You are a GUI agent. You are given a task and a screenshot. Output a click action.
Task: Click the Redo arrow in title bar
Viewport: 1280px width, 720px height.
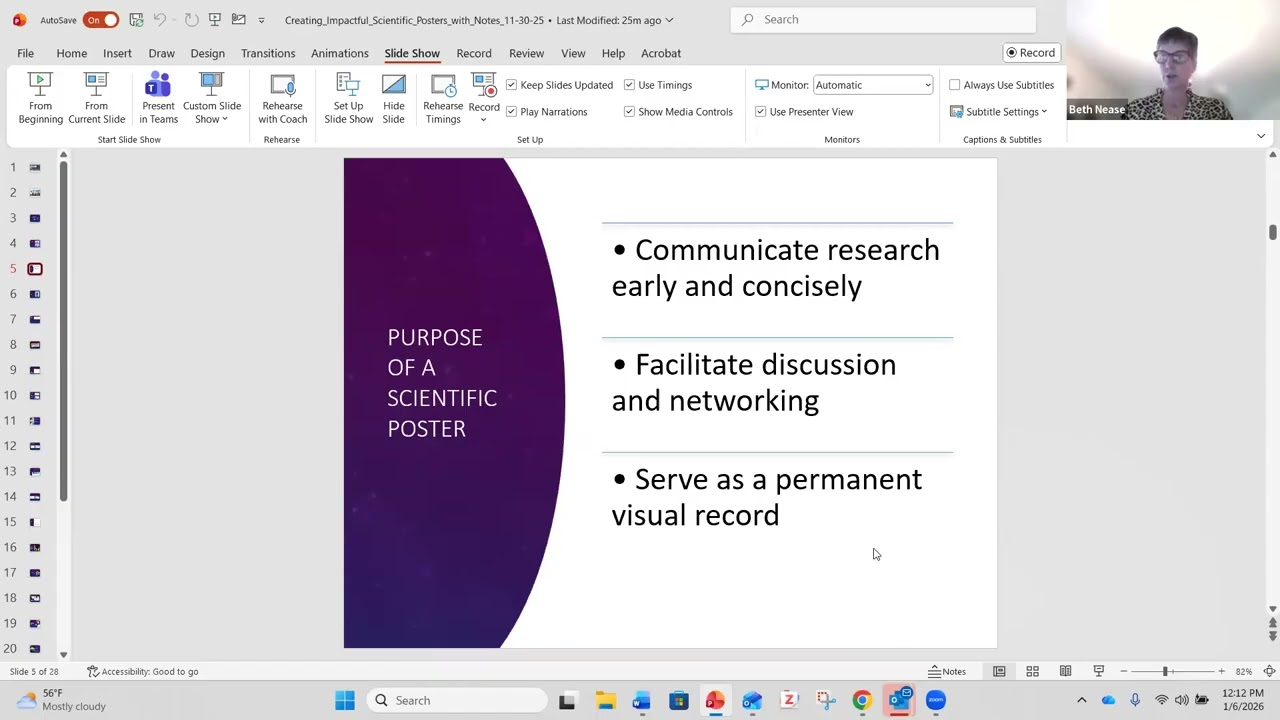coord(191,20)
